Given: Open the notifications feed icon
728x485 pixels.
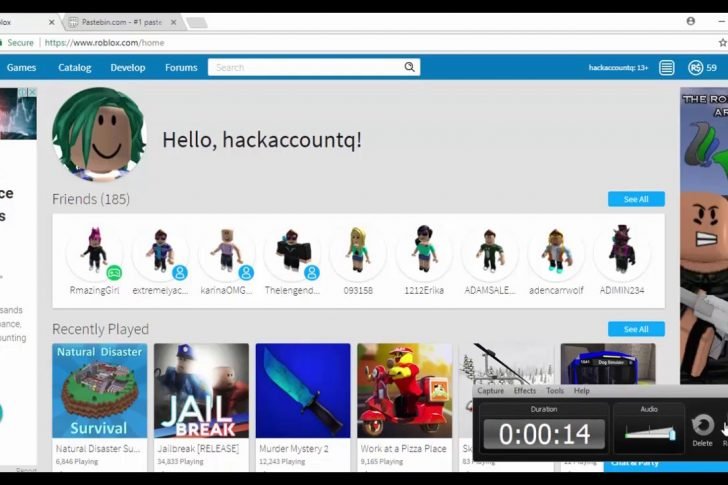Looking at the screenshot, I should tap(667, 67).
